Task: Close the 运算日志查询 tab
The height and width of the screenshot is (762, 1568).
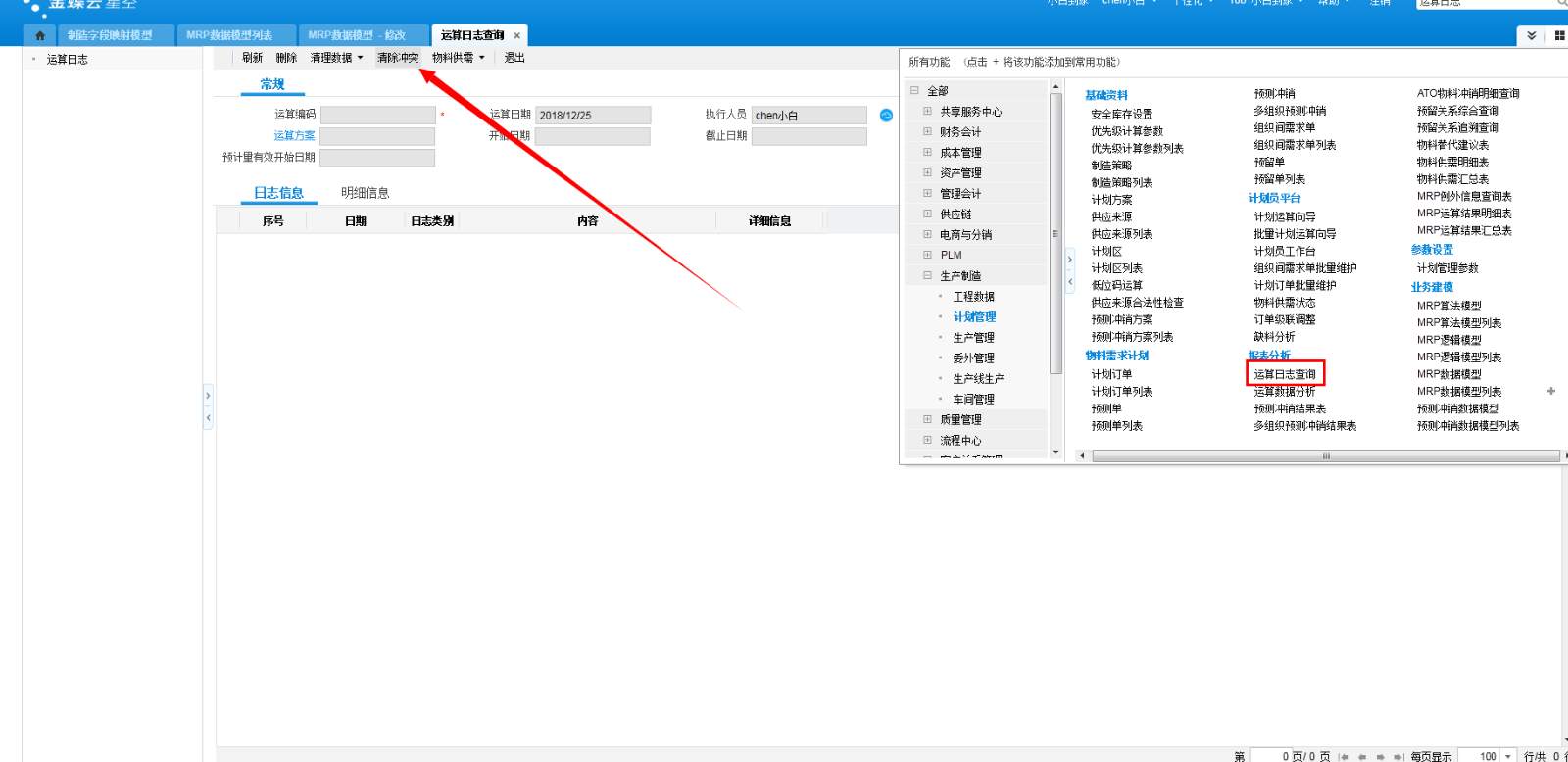Action: click(x=517, y=36)
